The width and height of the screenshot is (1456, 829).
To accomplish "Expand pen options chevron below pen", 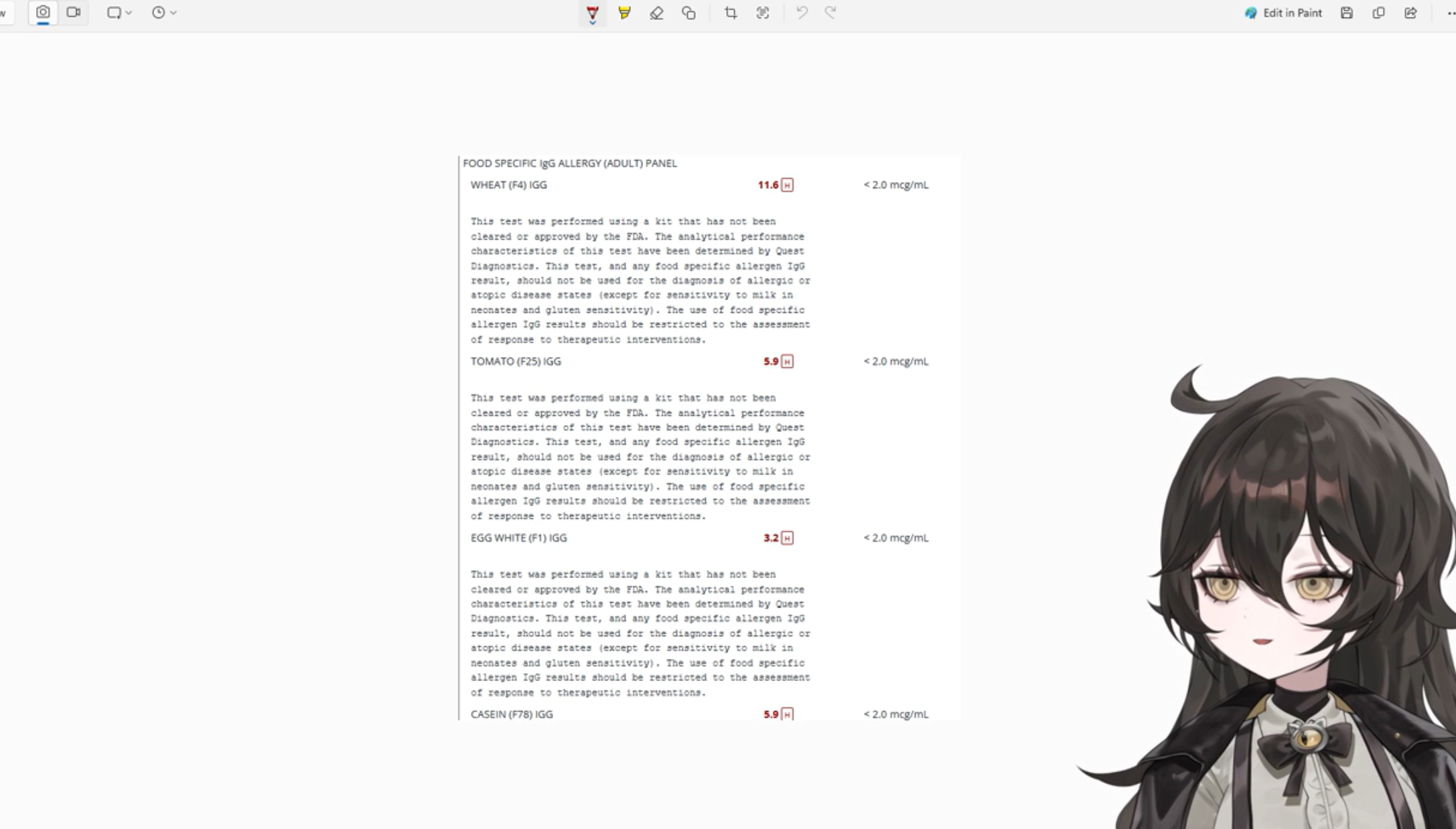I will click(x=592, y=23).
